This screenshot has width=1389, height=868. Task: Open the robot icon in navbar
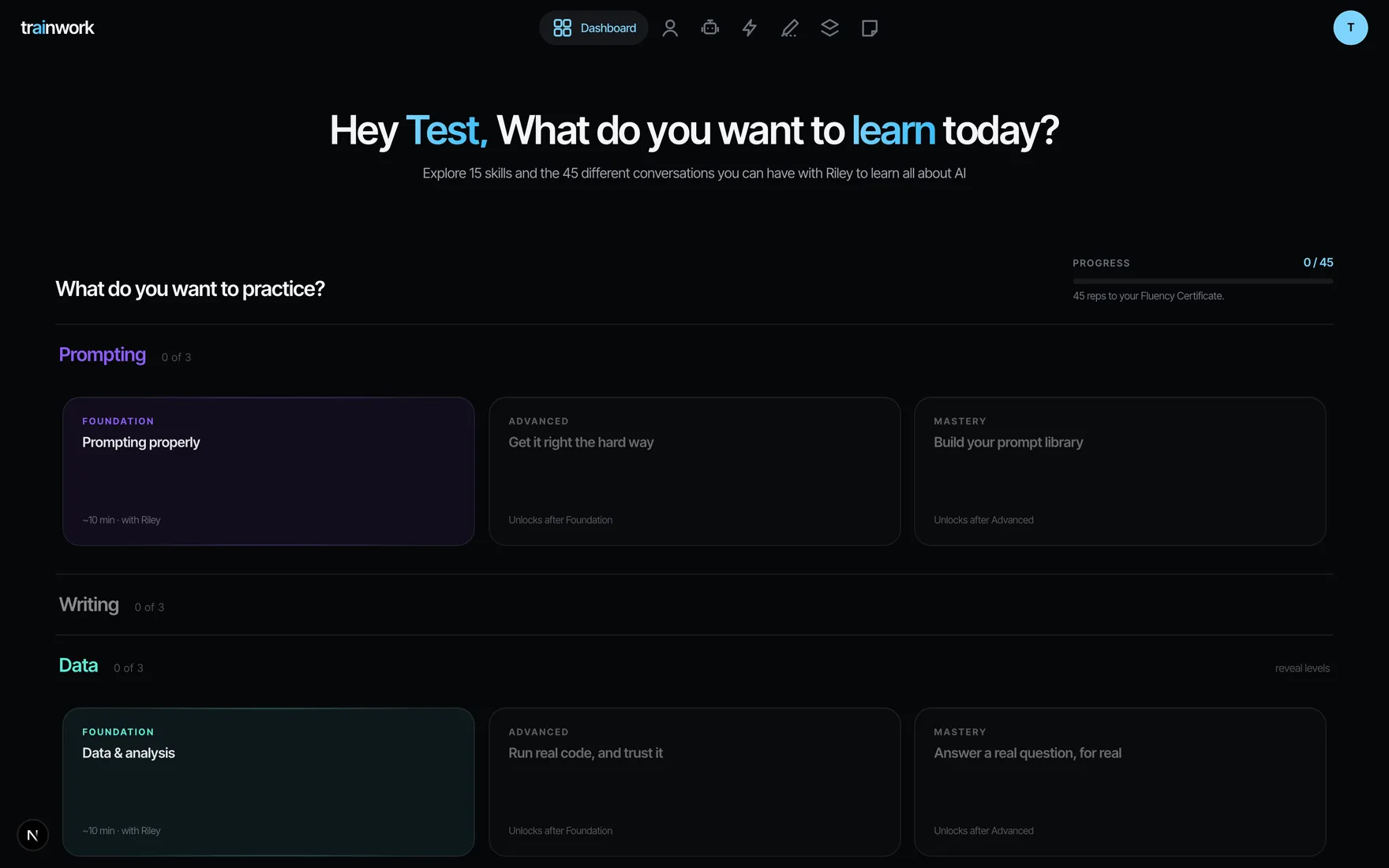710,28
